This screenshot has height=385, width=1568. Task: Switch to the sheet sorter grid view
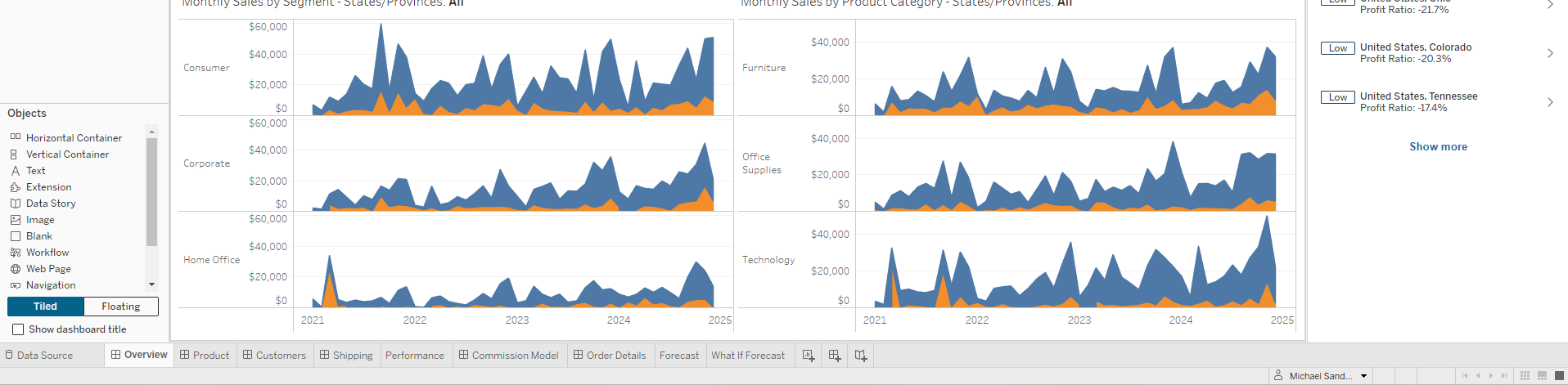1525,376
